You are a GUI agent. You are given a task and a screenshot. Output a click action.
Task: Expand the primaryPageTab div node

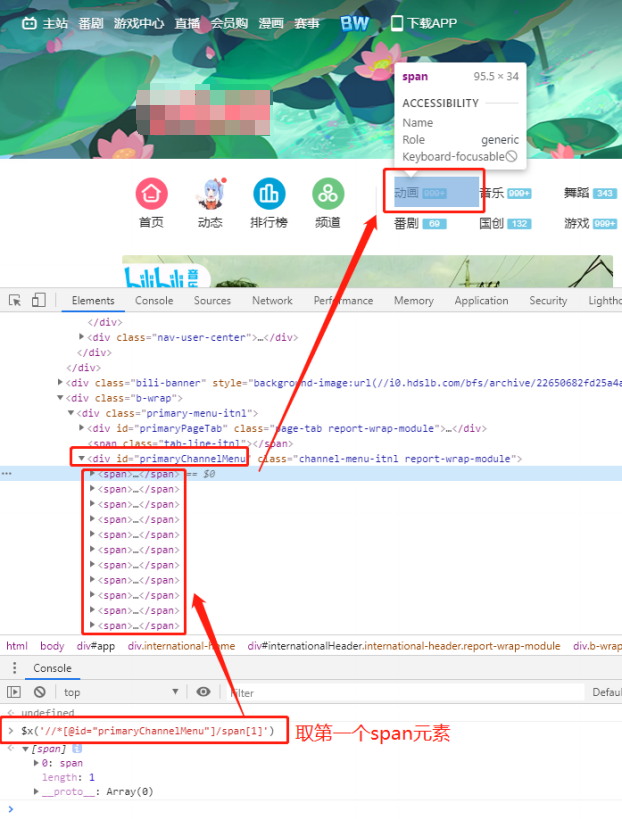pyautogui.click(x=81, y=428)
